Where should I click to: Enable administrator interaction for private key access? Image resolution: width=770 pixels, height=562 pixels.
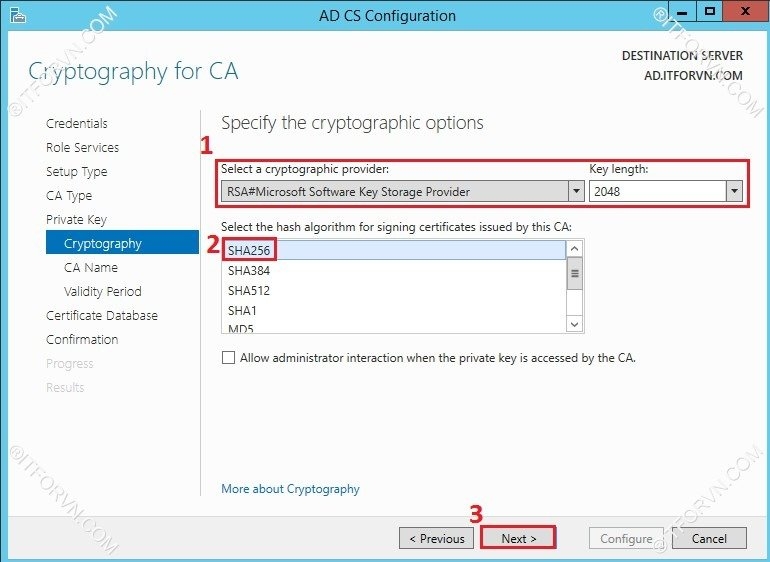click(x=229, y=357)
